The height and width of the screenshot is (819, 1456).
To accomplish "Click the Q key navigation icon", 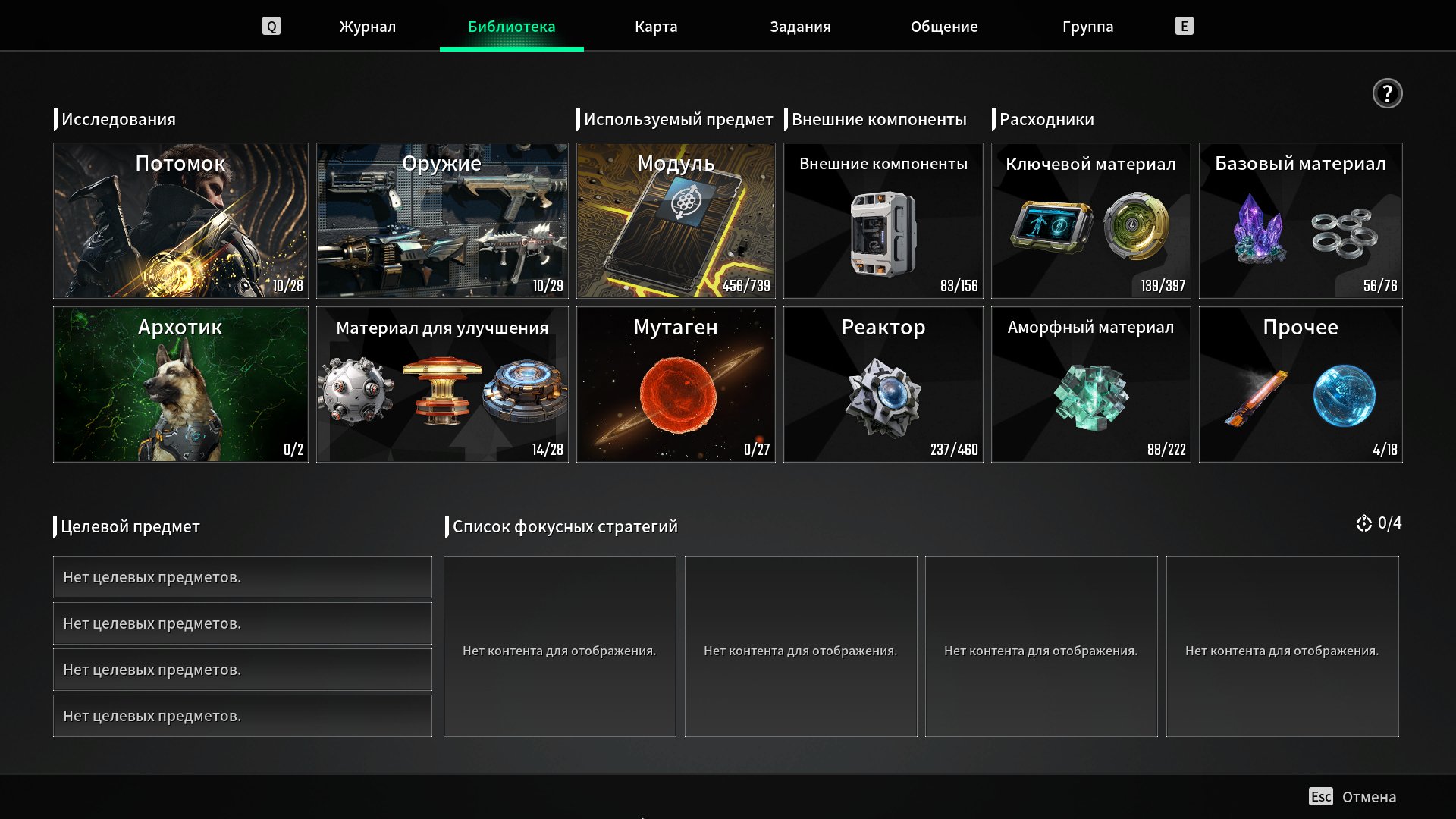I will (x=271, y=27).
